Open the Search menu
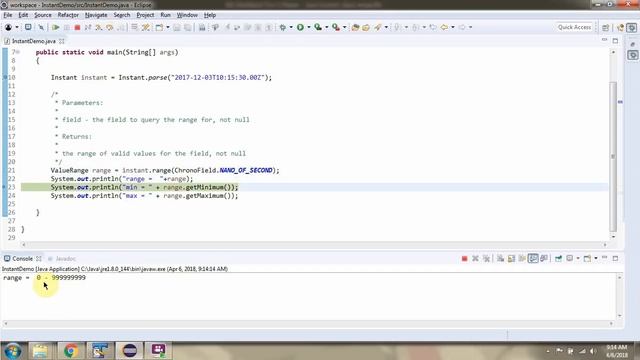The image size is (640, 360). [x=122, y=15]
